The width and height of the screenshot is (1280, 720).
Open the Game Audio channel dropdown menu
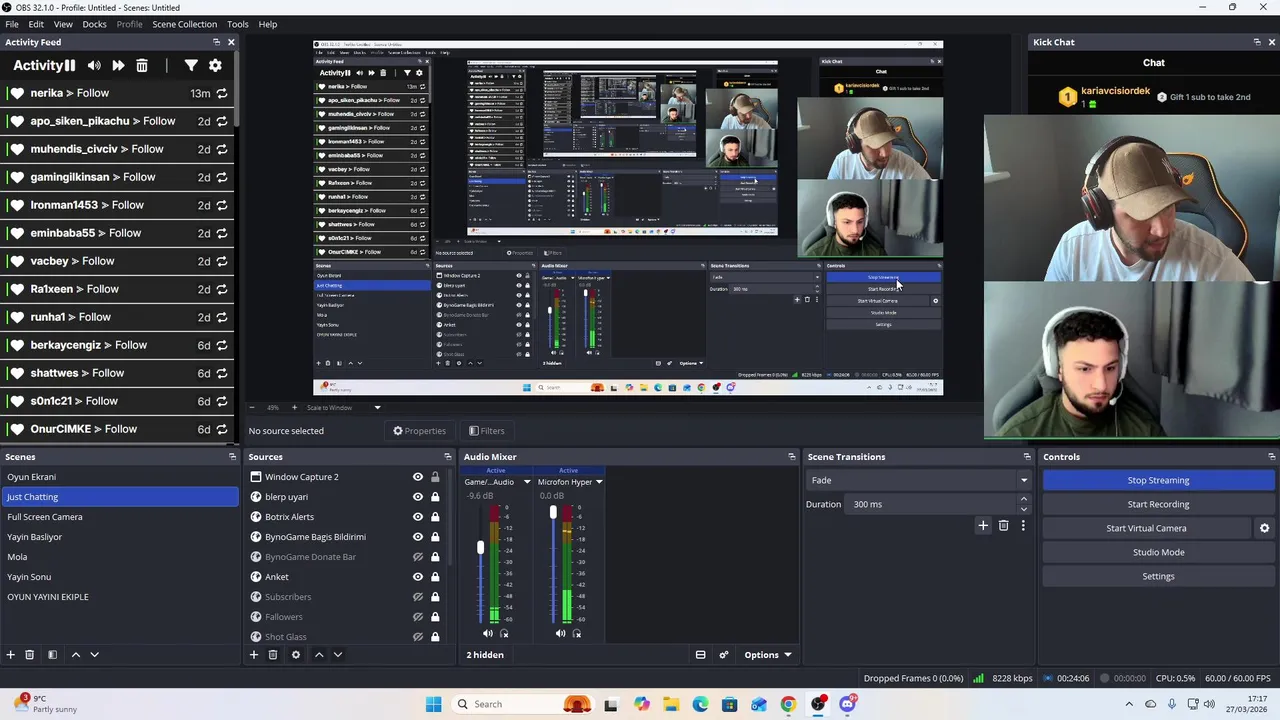(x=527, y=482)
